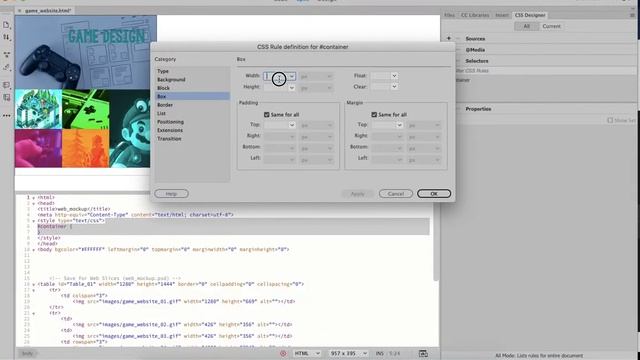Open the HTML language dropdown in status bar
The width and height of the screenshot is (640, 360).
tap(307, 353)
